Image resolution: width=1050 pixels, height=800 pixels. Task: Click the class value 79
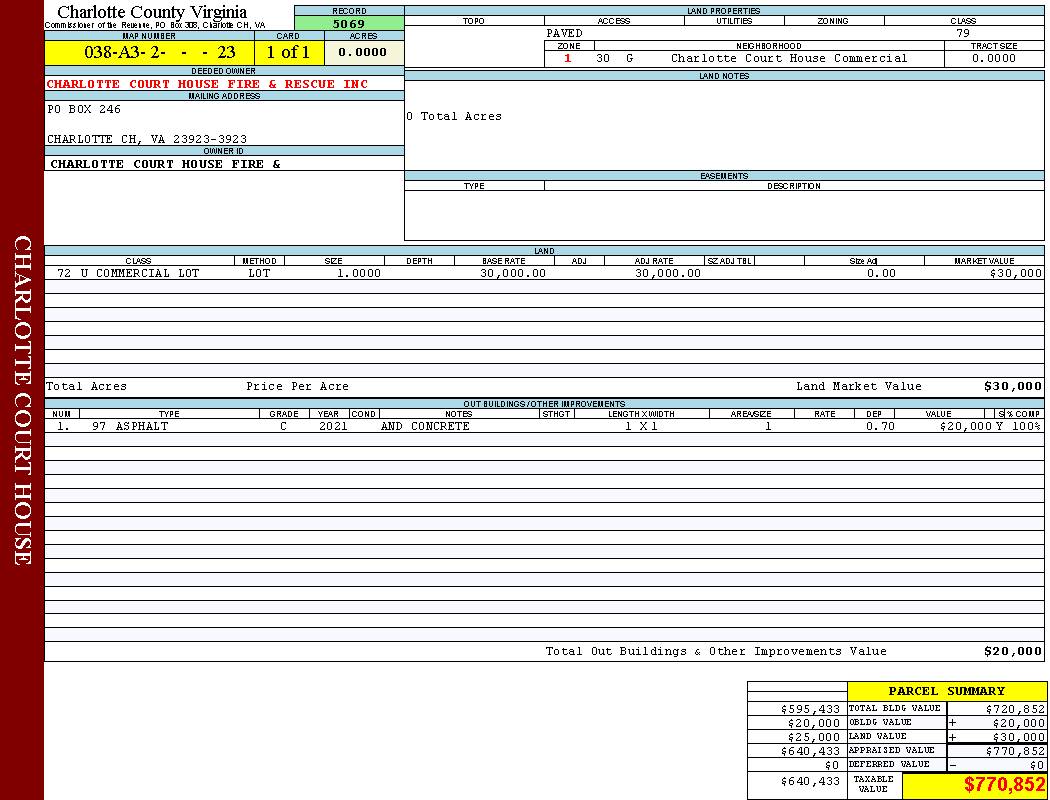point(963,33)
